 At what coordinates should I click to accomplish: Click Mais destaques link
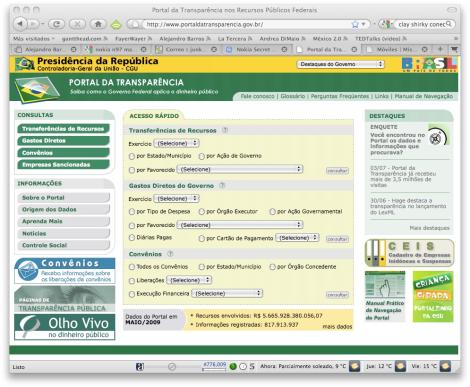[429, 228]
